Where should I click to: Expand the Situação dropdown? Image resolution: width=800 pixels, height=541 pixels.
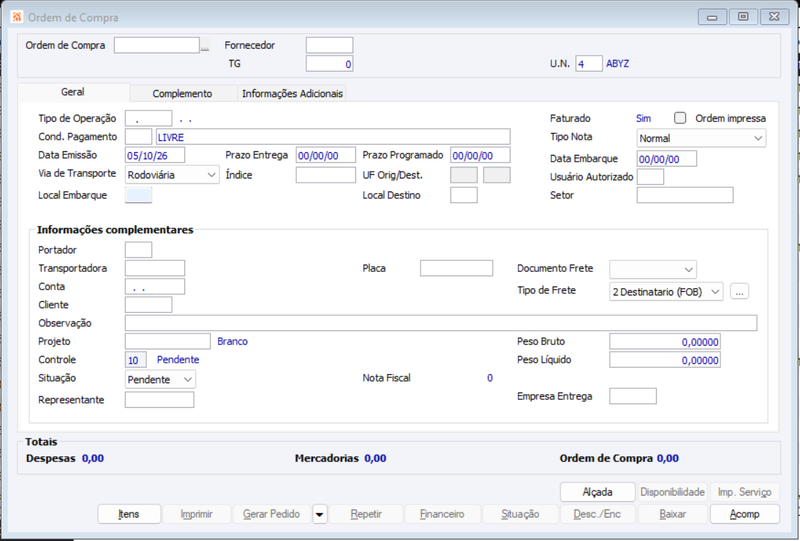click(x=160, y=379)
